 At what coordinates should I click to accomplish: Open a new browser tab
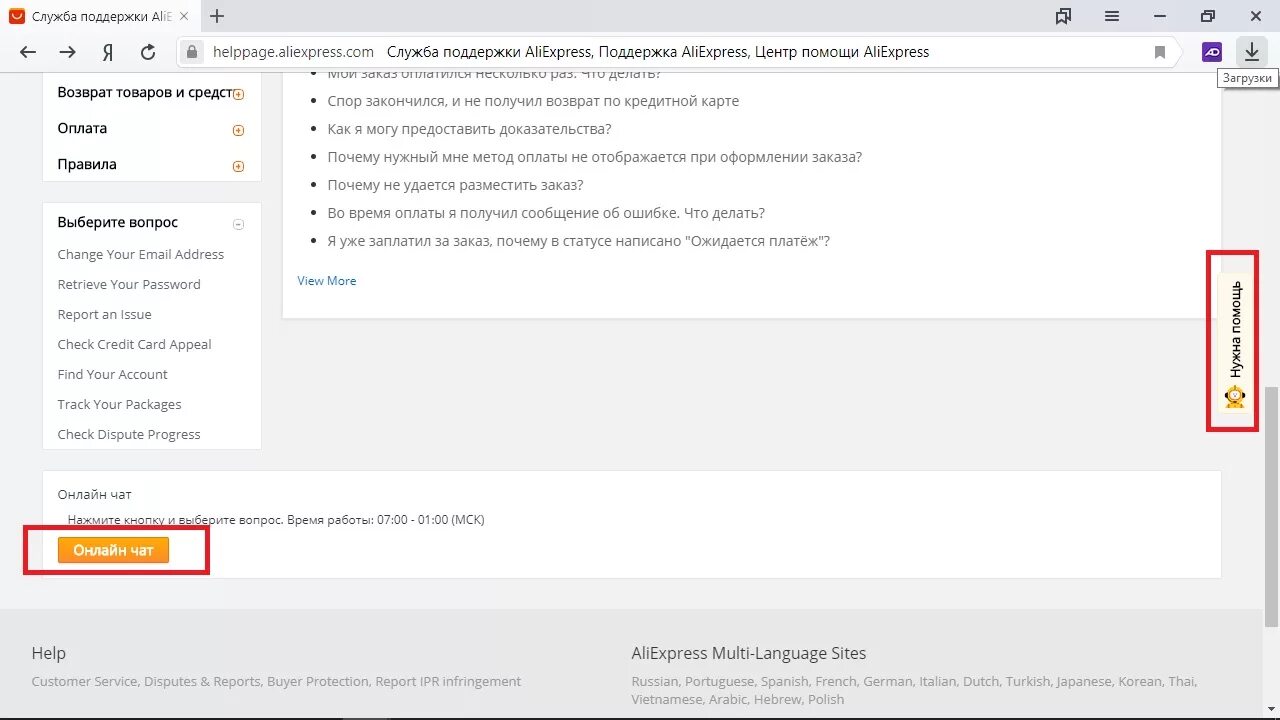217,16
